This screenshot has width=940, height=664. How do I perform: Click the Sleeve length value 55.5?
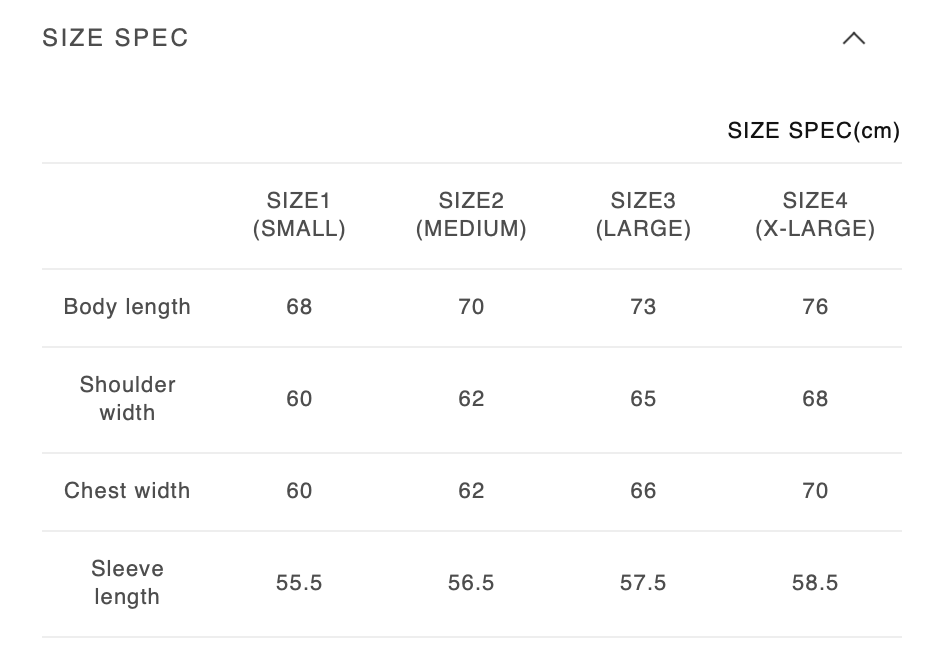(x=299, y=583)
